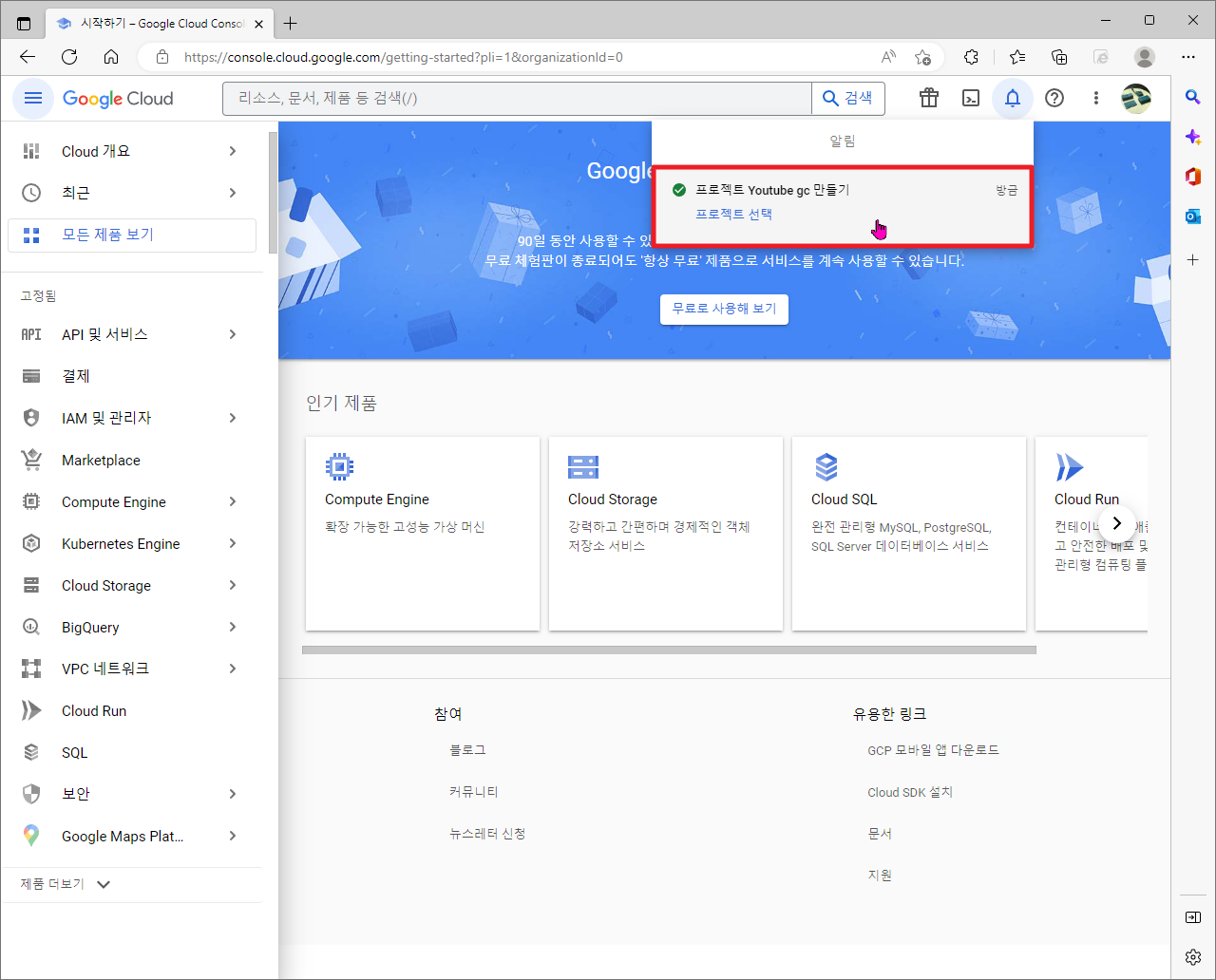This screenshot has height=980, width=1216.
Task: Add this page to favorites star icon
Action: [922, 57]
